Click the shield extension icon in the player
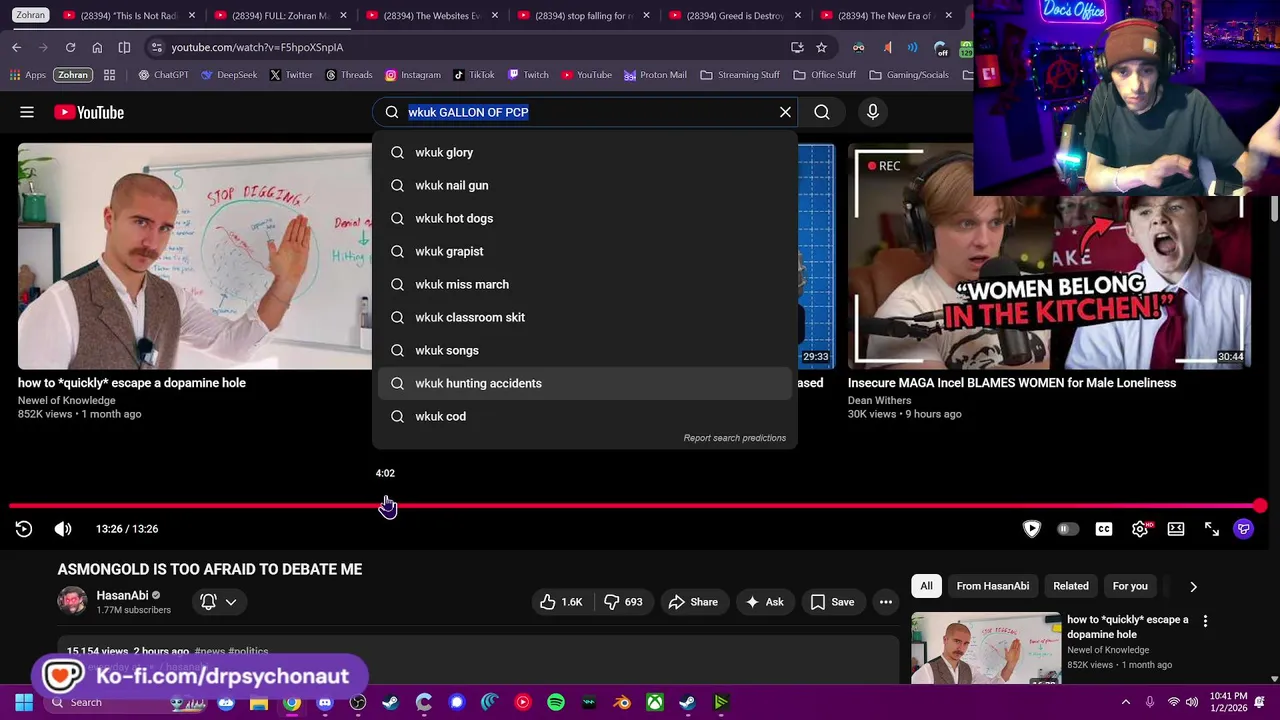This screenshot has width=1280, height=720. click(x=1032, y=529)
